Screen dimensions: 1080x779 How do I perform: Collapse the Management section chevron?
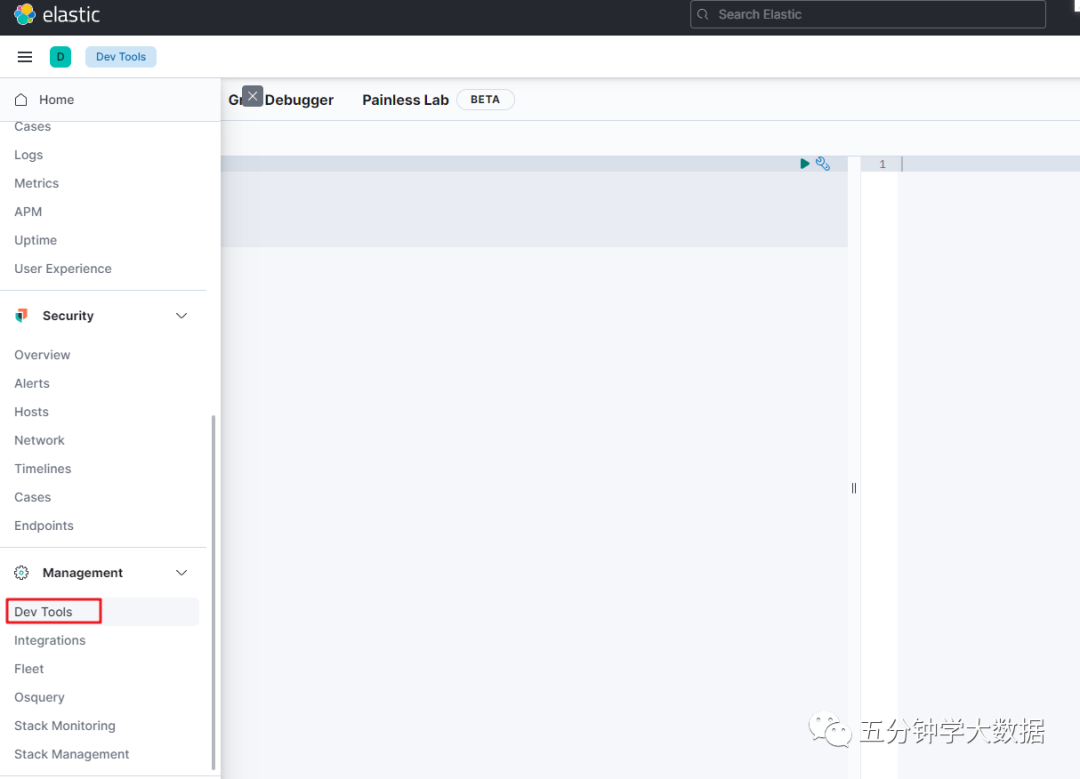tap(181, 573)
